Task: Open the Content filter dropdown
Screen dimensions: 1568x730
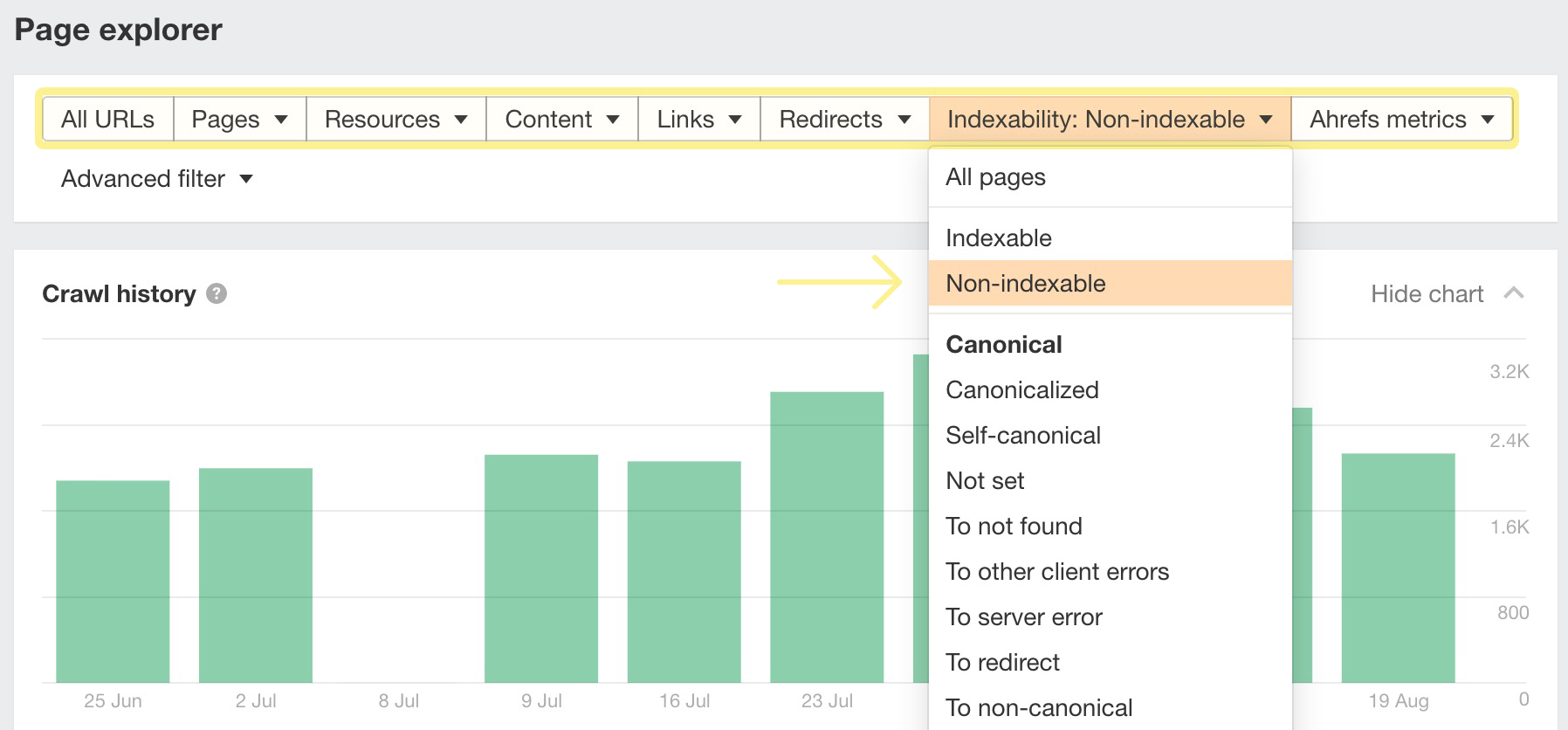Action: pyautogui.click(x=561, y=119)
